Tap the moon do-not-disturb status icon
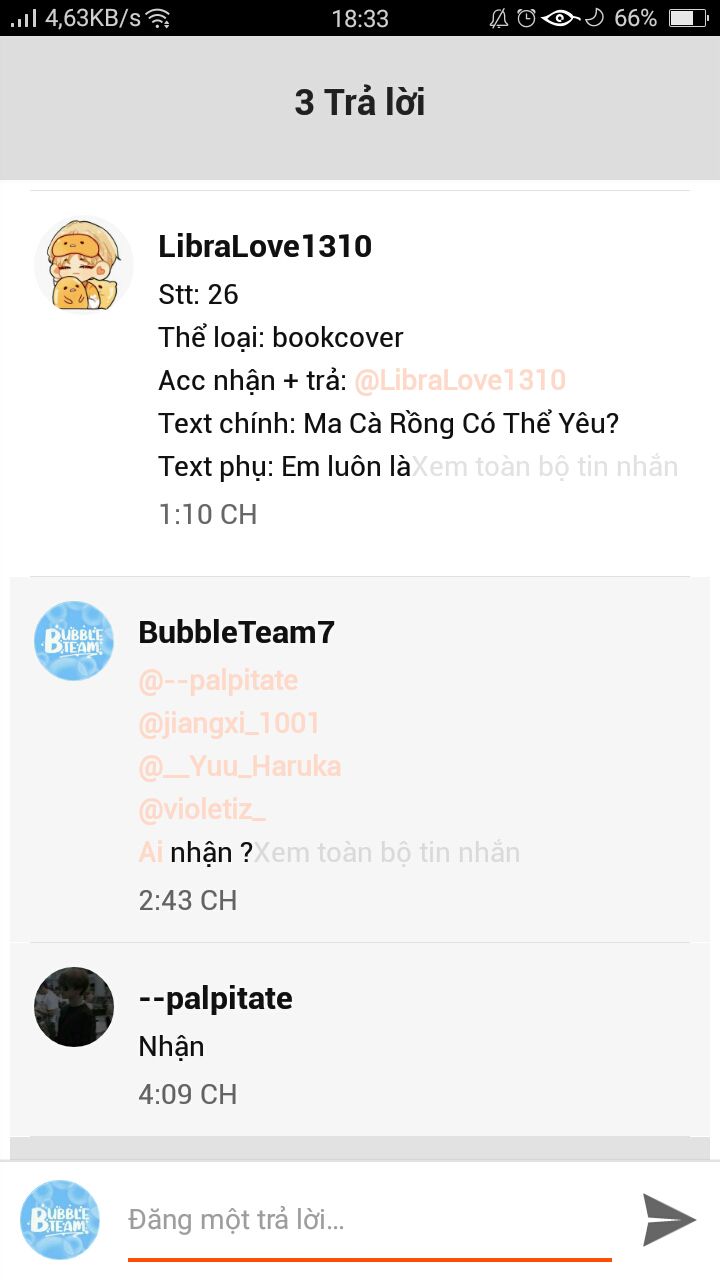Viewport: 720px width, 1280px height. (x=595, y=18)
